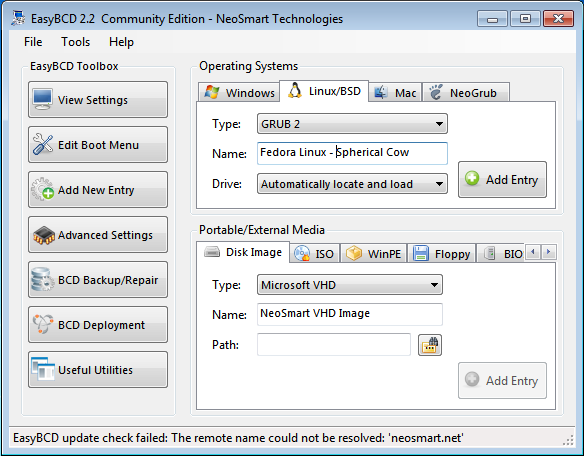The height and width of the screenshot is (456, 584).
Task: Click the disc icon on ISO tab
Action: coord(302,253)
